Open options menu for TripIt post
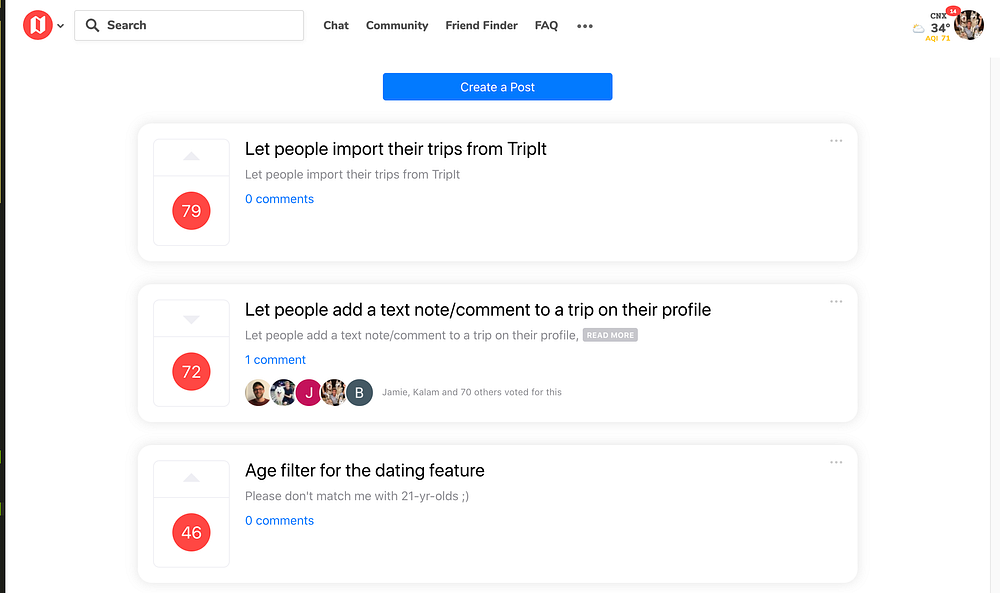 pyautogui.click(x=836, y=141)
